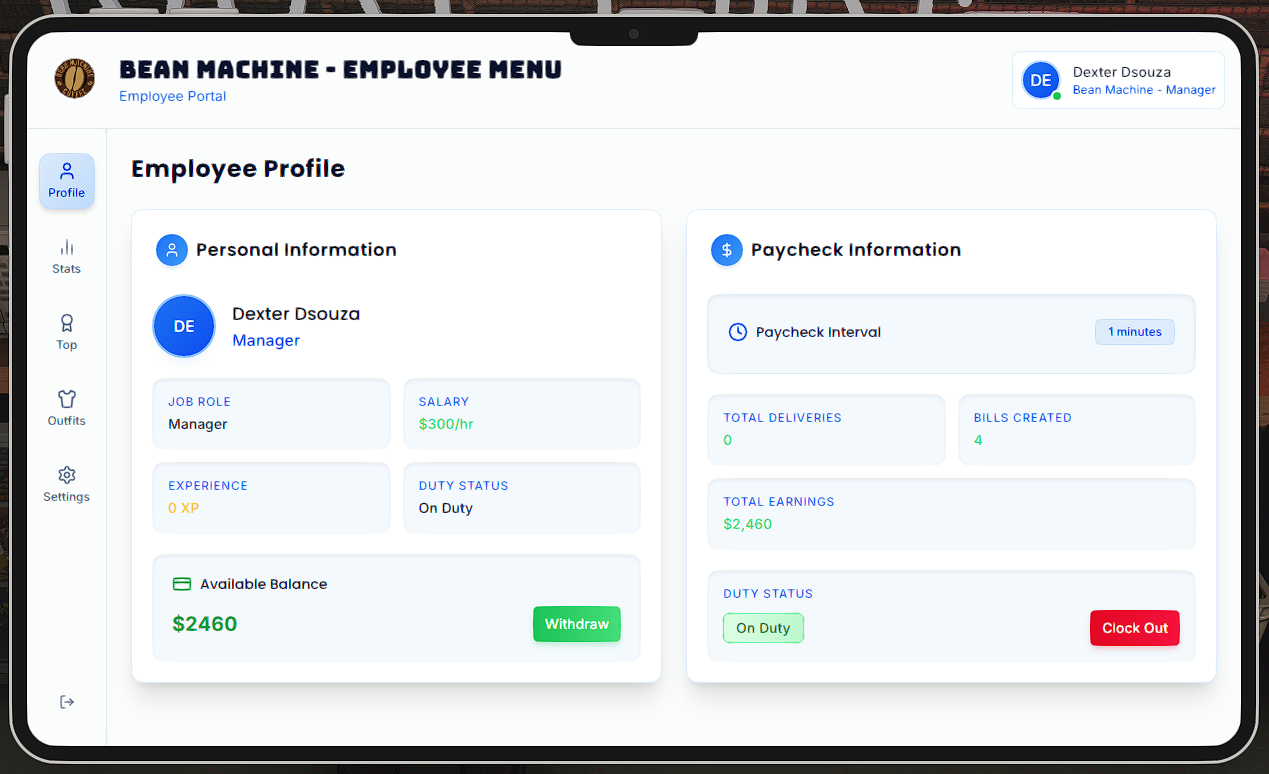Click the 1 minutes interval badge
Viewport: 1269px width, 774px height.
pyautogui.click(x=1135, y=332)
